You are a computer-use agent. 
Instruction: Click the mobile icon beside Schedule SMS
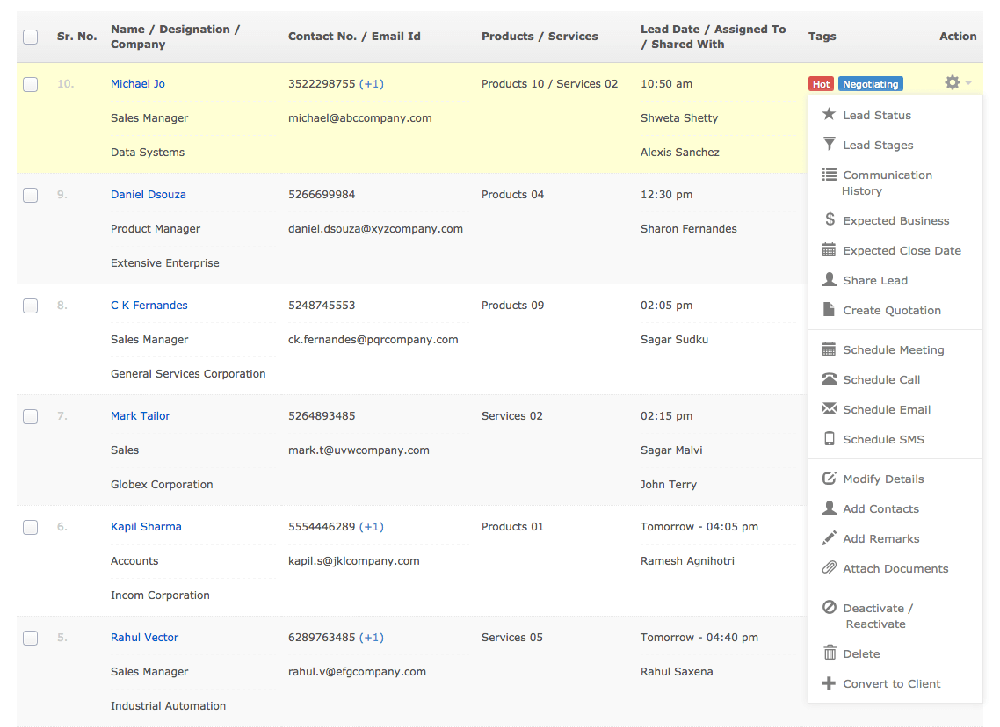click(x=829, y=438)
